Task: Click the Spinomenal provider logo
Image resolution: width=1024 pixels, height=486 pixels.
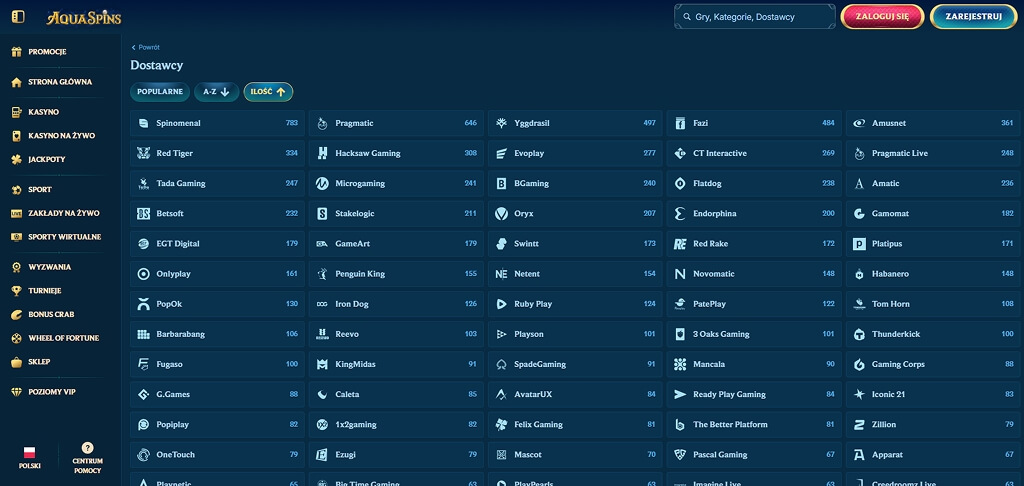Action: (144, 123)
